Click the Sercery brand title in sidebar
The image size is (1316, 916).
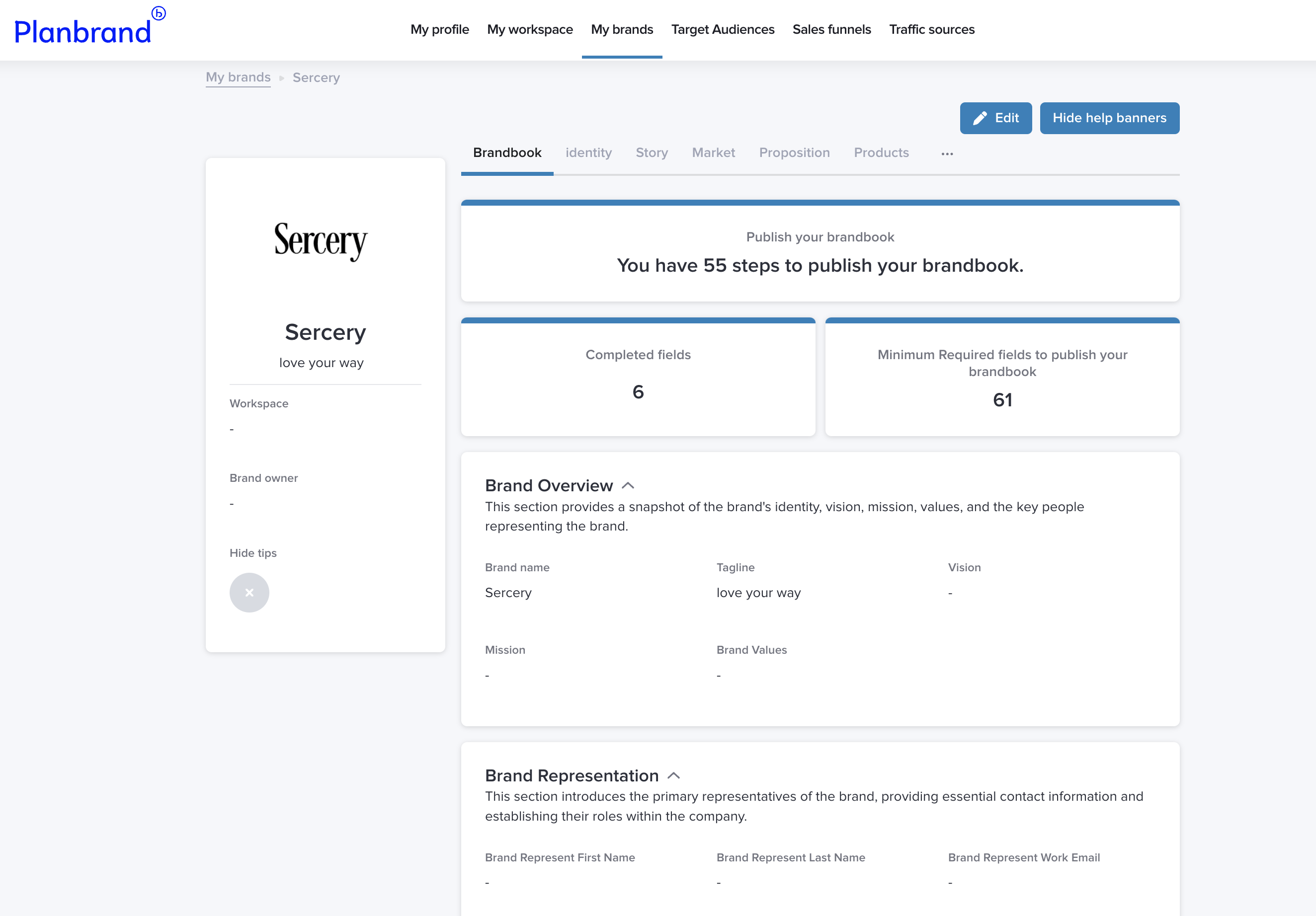tap(325, 332)
